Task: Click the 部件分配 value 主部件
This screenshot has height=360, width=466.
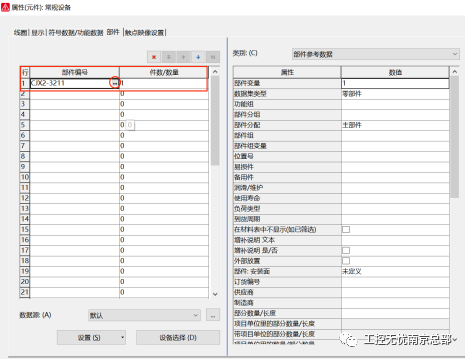Action: click(x=395, y=125)
